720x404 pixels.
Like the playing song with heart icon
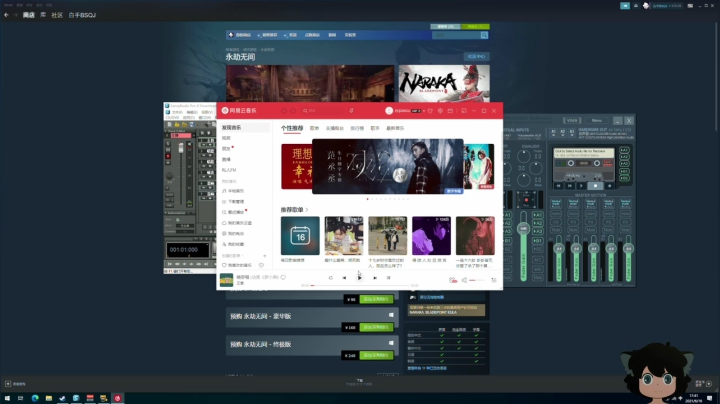tap(283, 277)
